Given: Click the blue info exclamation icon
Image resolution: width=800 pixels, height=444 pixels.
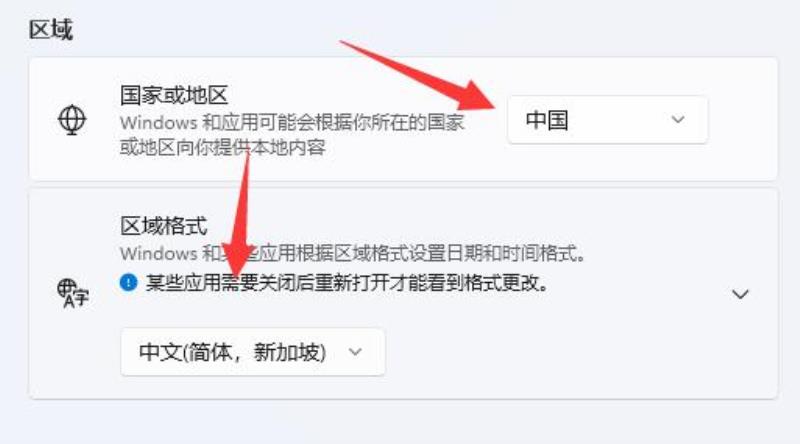Looking at the screenshot, I should 128,282.
